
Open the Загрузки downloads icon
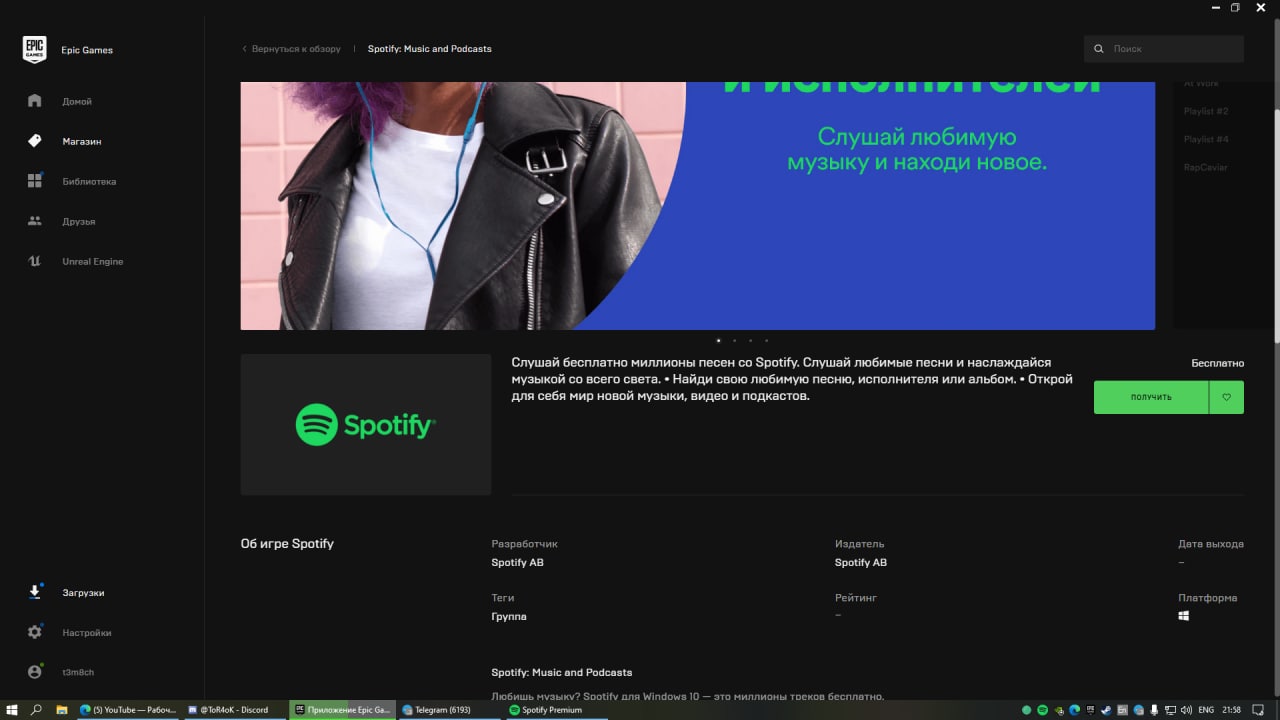(x=35, y=592)
